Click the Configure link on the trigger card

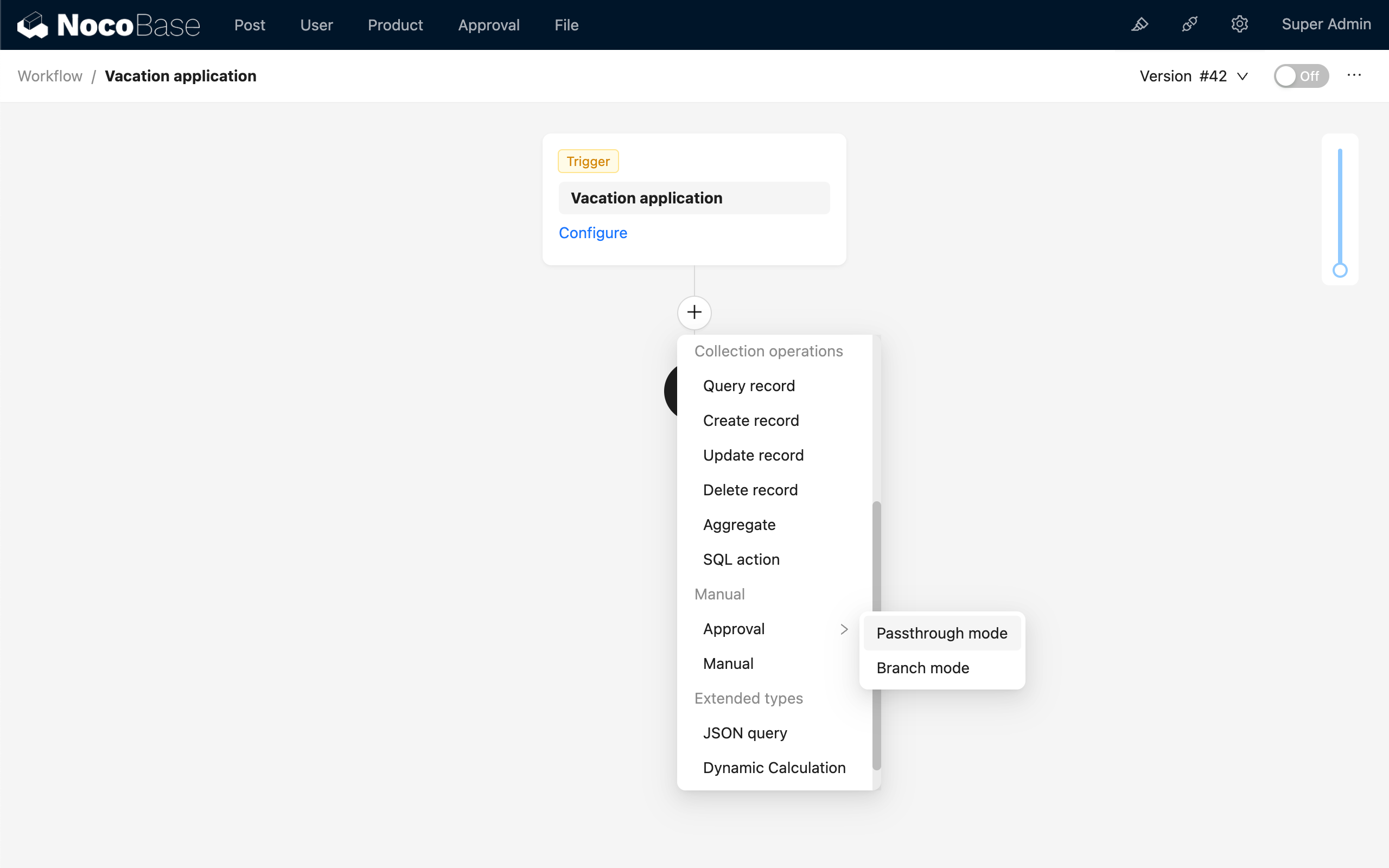593,233
